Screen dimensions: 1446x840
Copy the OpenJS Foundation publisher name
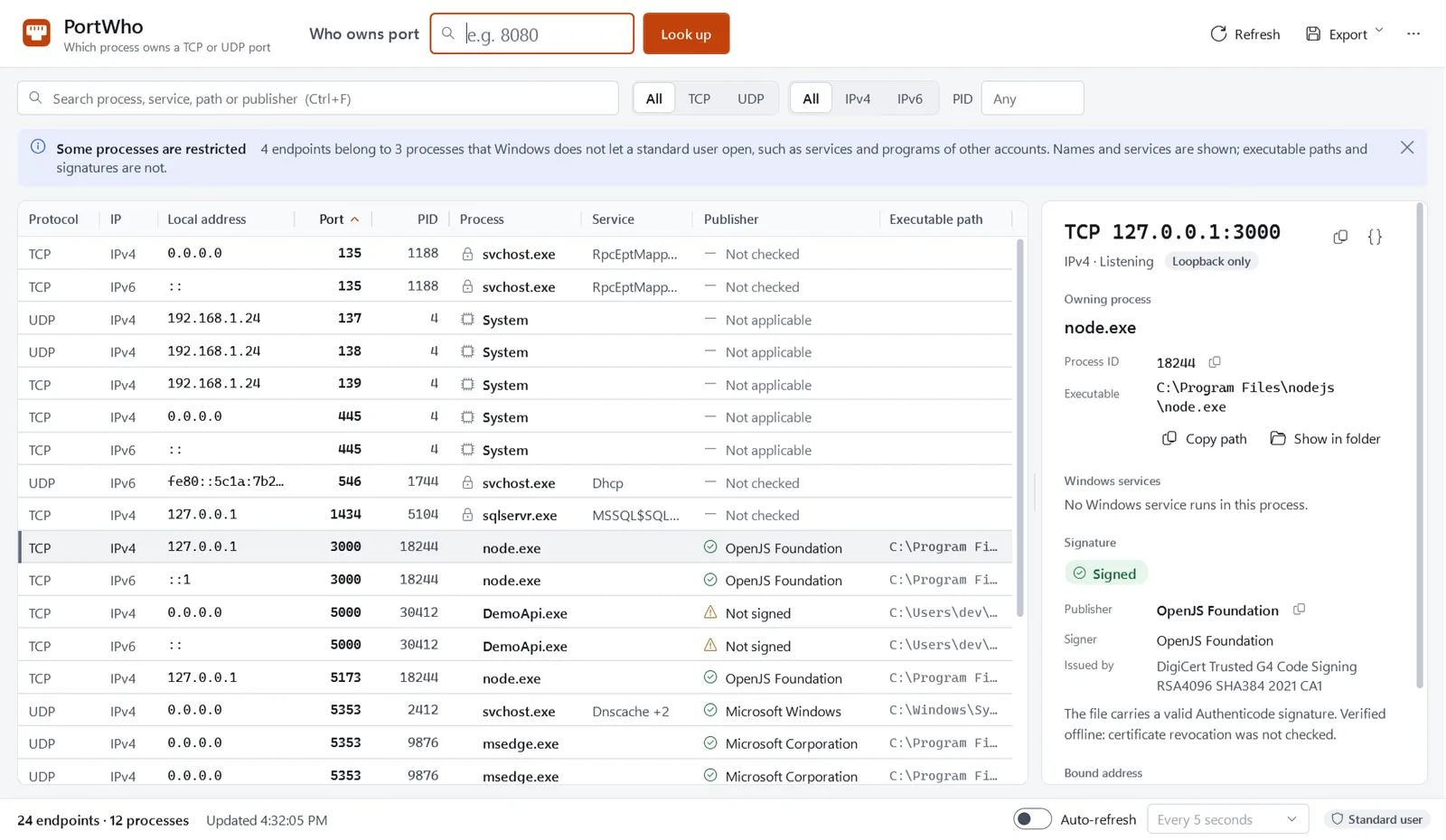pos(1299,610)
